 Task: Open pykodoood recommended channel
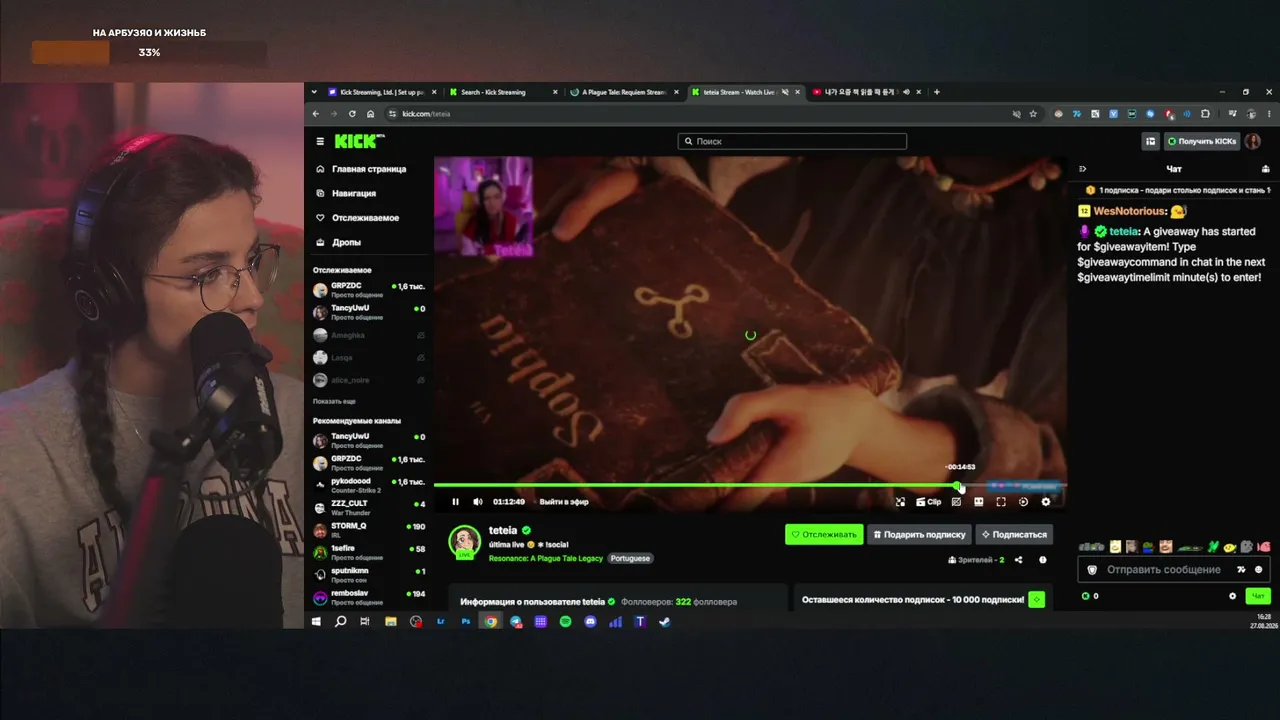(x=368, y=485)
